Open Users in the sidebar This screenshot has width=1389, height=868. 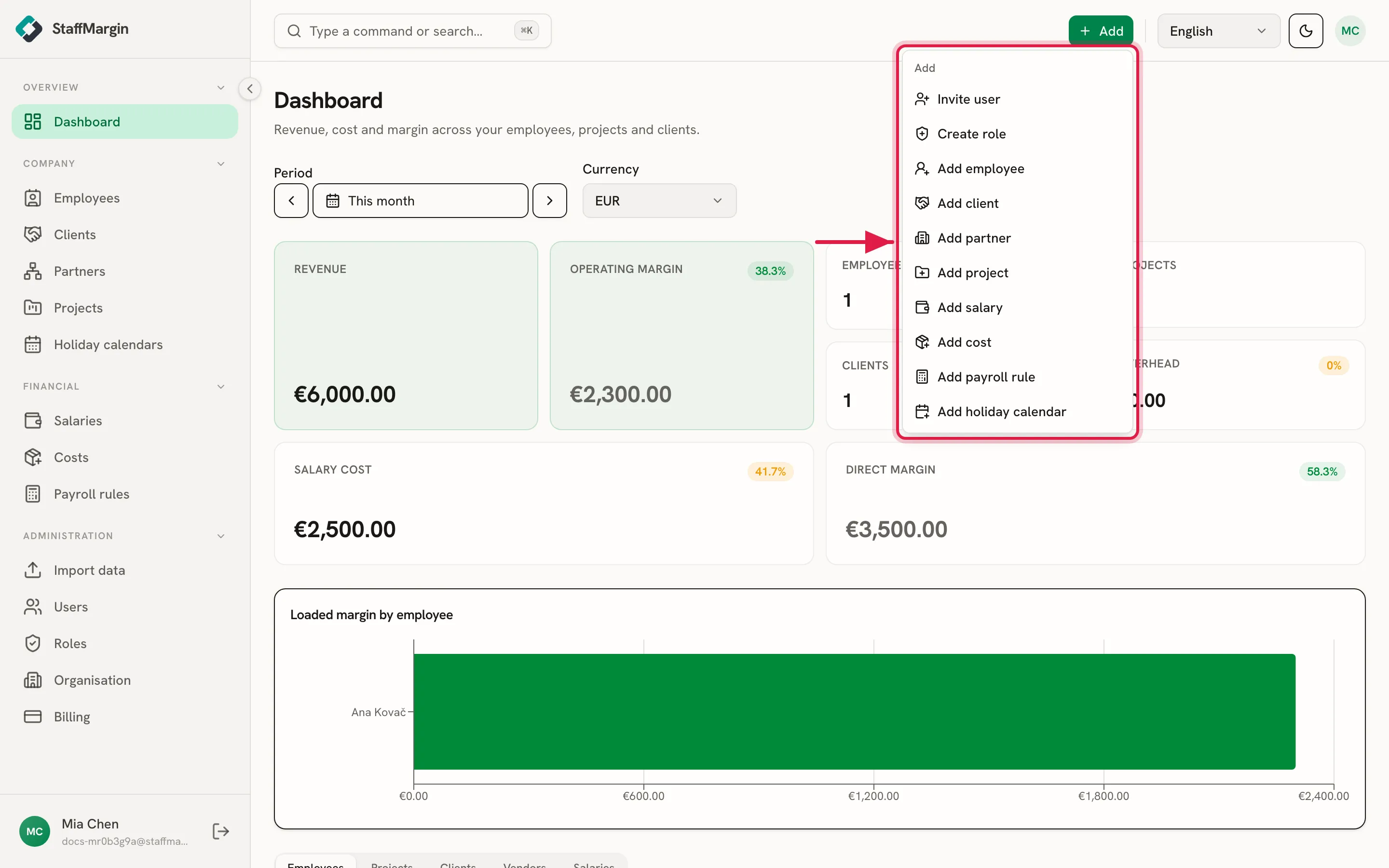click(x=124, y=608)
